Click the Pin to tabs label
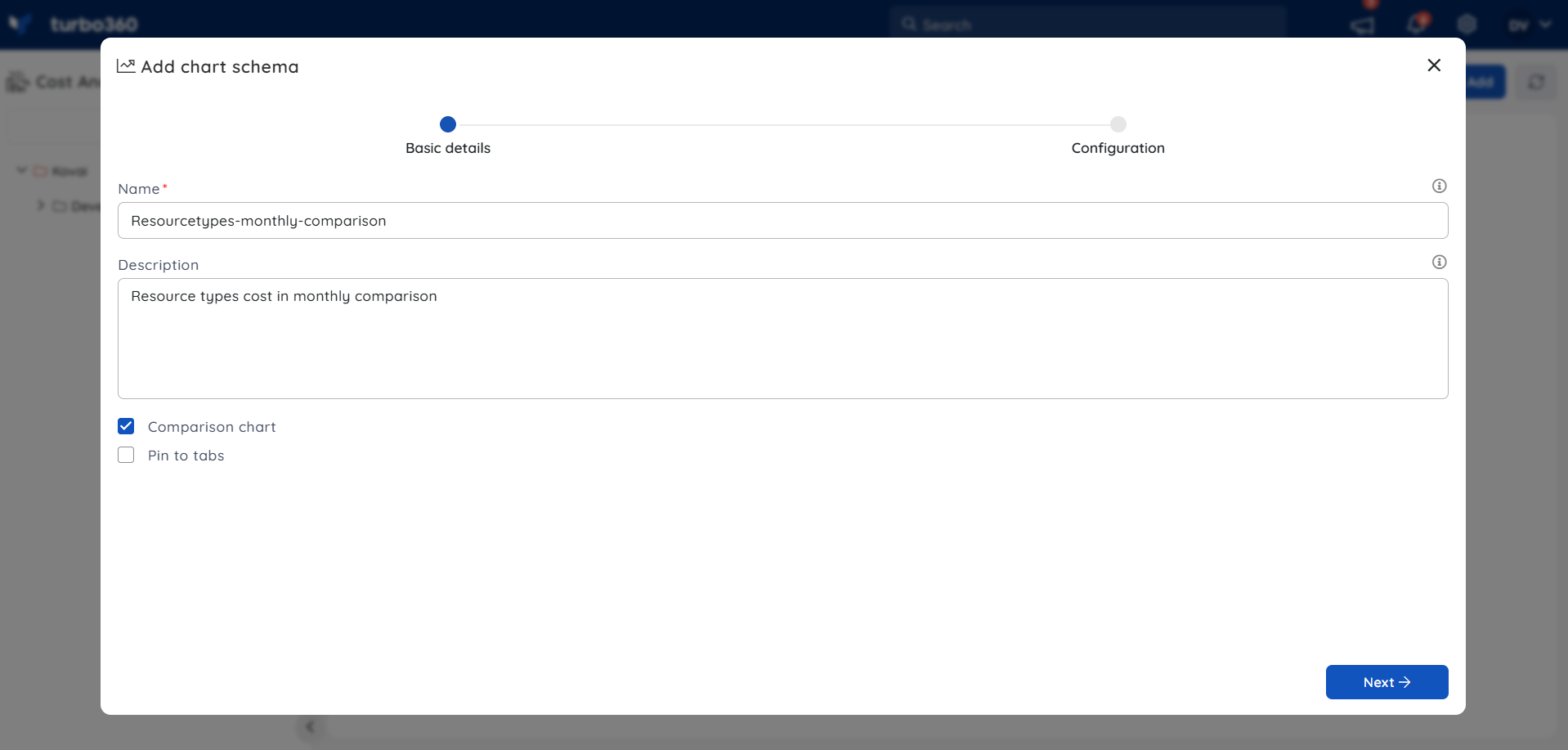The image size is (1568, 750). tap(186, 456)
